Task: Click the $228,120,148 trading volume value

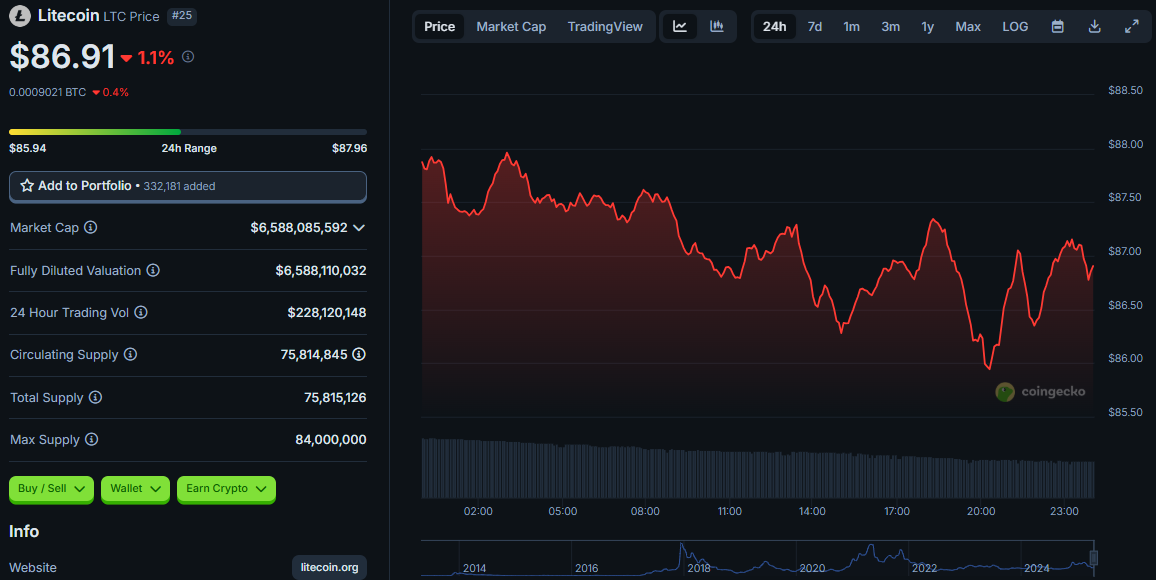Action: point(327,312)
